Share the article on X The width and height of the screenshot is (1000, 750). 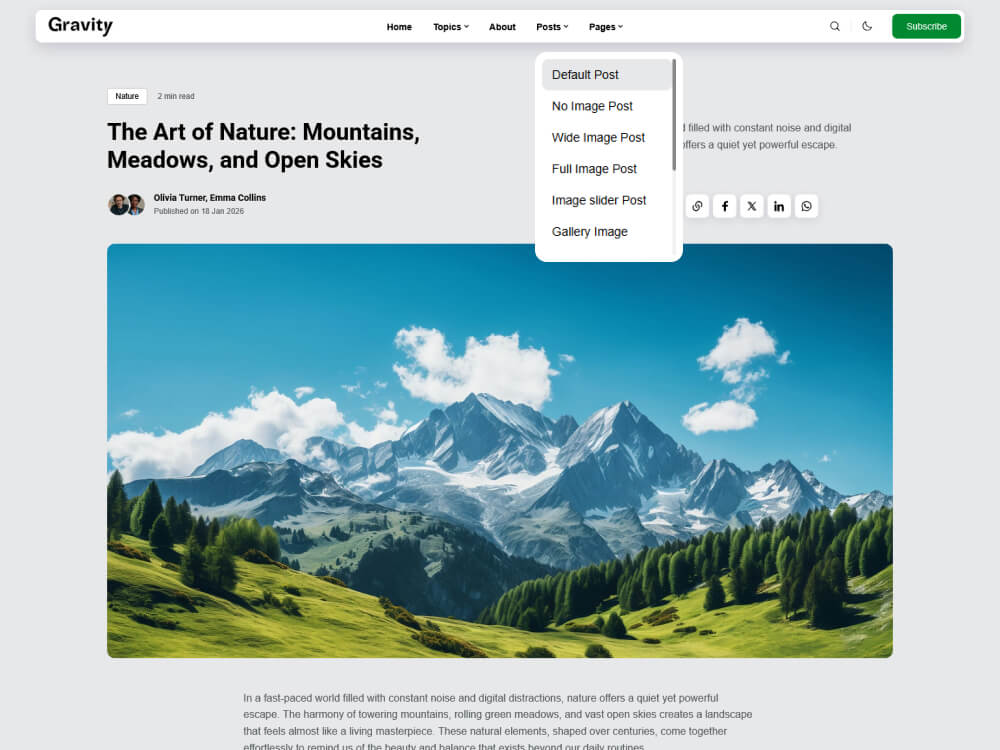(751, 206)
